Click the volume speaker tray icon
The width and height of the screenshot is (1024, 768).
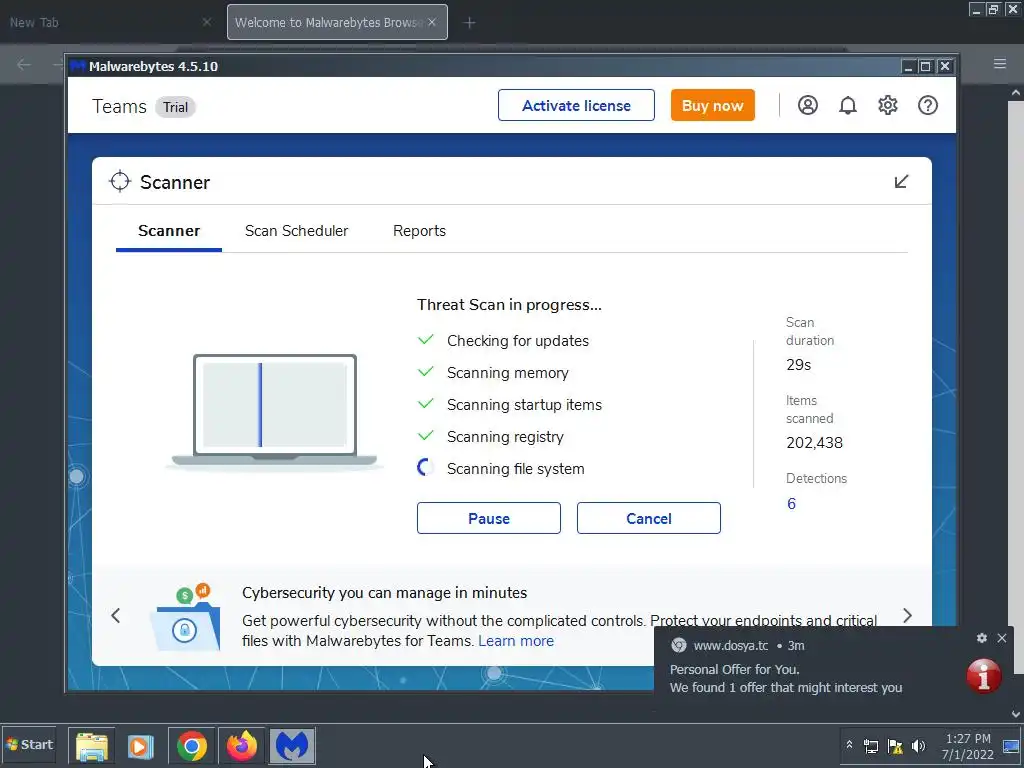click(x=918, y=746)
